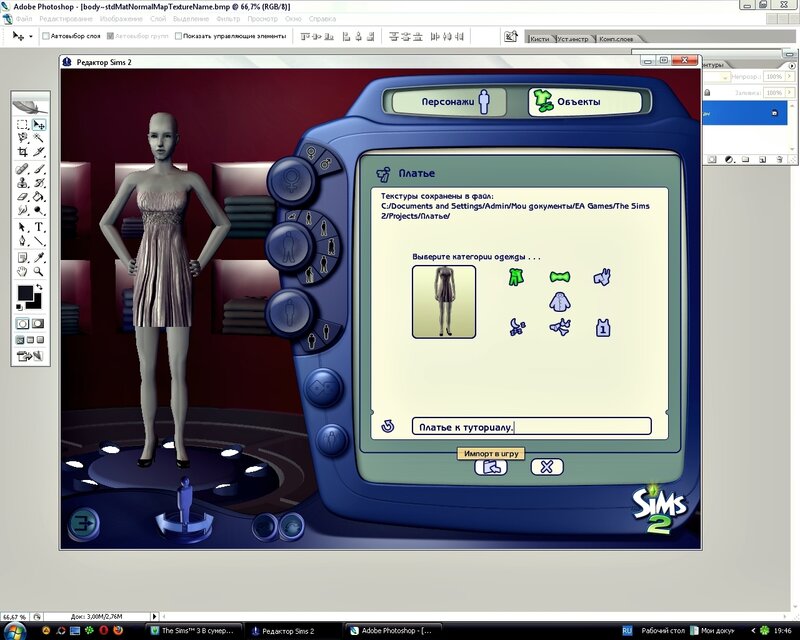Viewport: 800px width, 640px height.
Task: Select the Crop tool in toolbox
Action: point(22,152)
